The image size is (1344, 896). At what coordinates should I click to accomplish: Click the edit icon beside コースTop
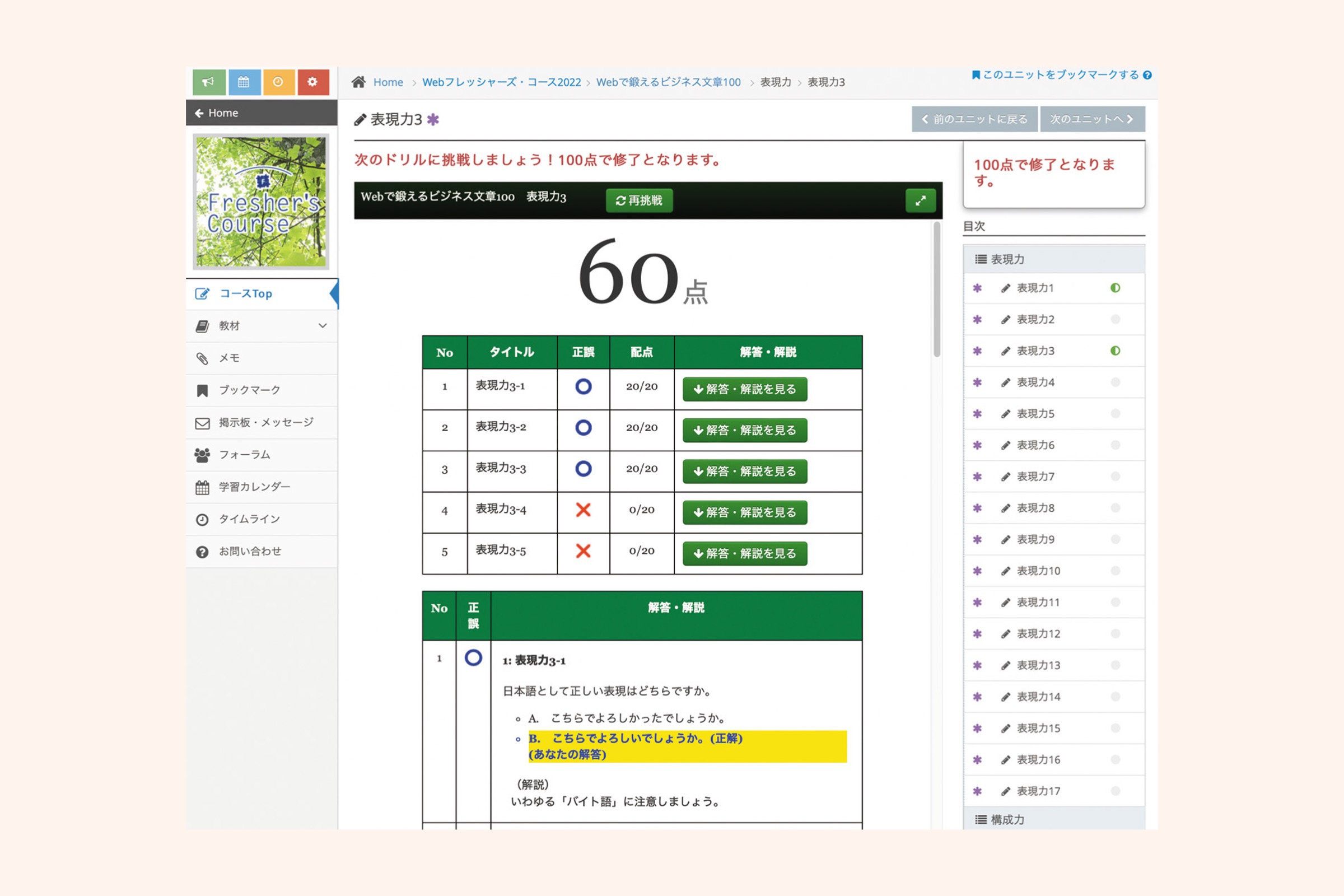[x=202, y=293]
